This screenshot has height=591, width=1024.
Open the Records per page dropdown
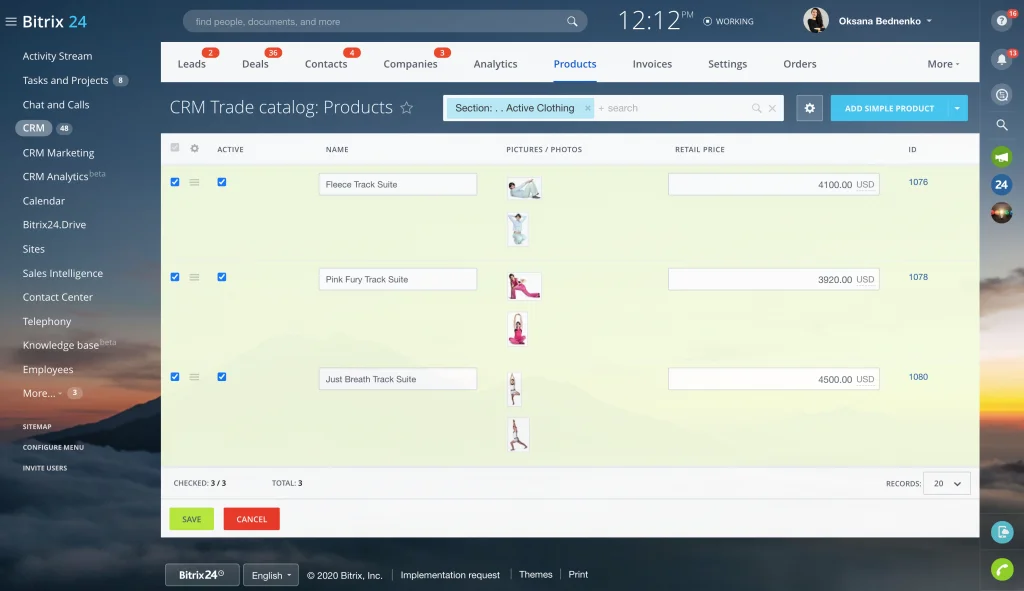click(946, 484)
